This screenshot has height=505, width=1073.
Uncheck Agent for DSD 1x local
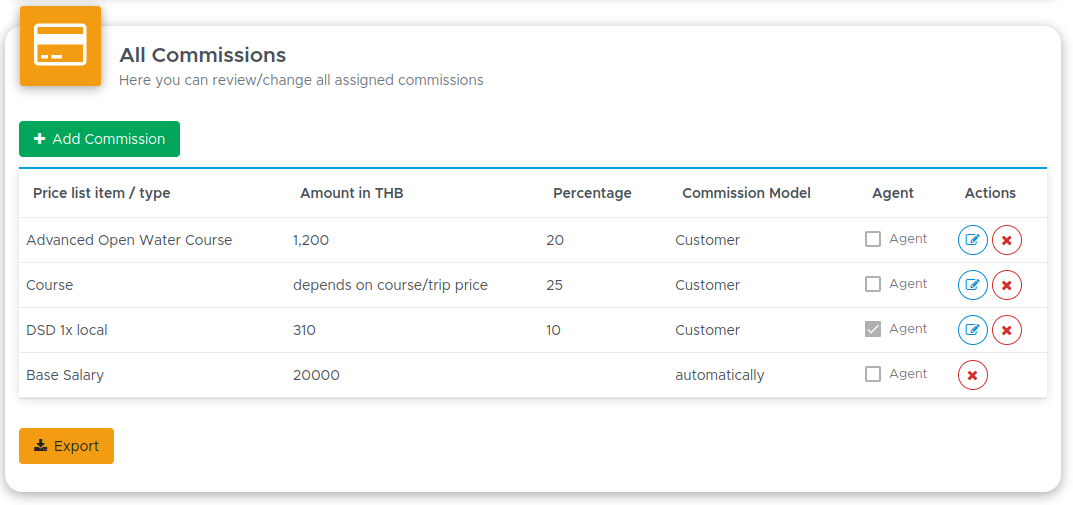pos(872,329)
